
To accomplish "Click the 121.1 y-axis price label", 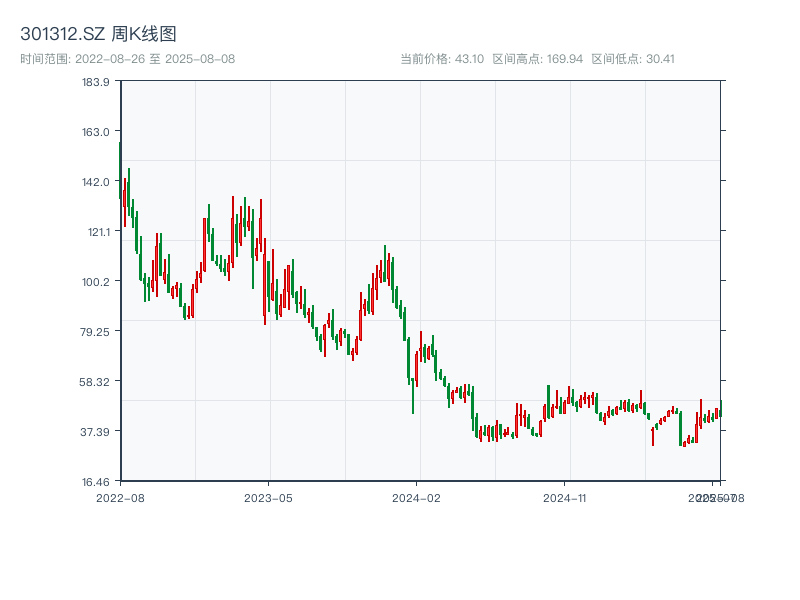I will 95,232.
